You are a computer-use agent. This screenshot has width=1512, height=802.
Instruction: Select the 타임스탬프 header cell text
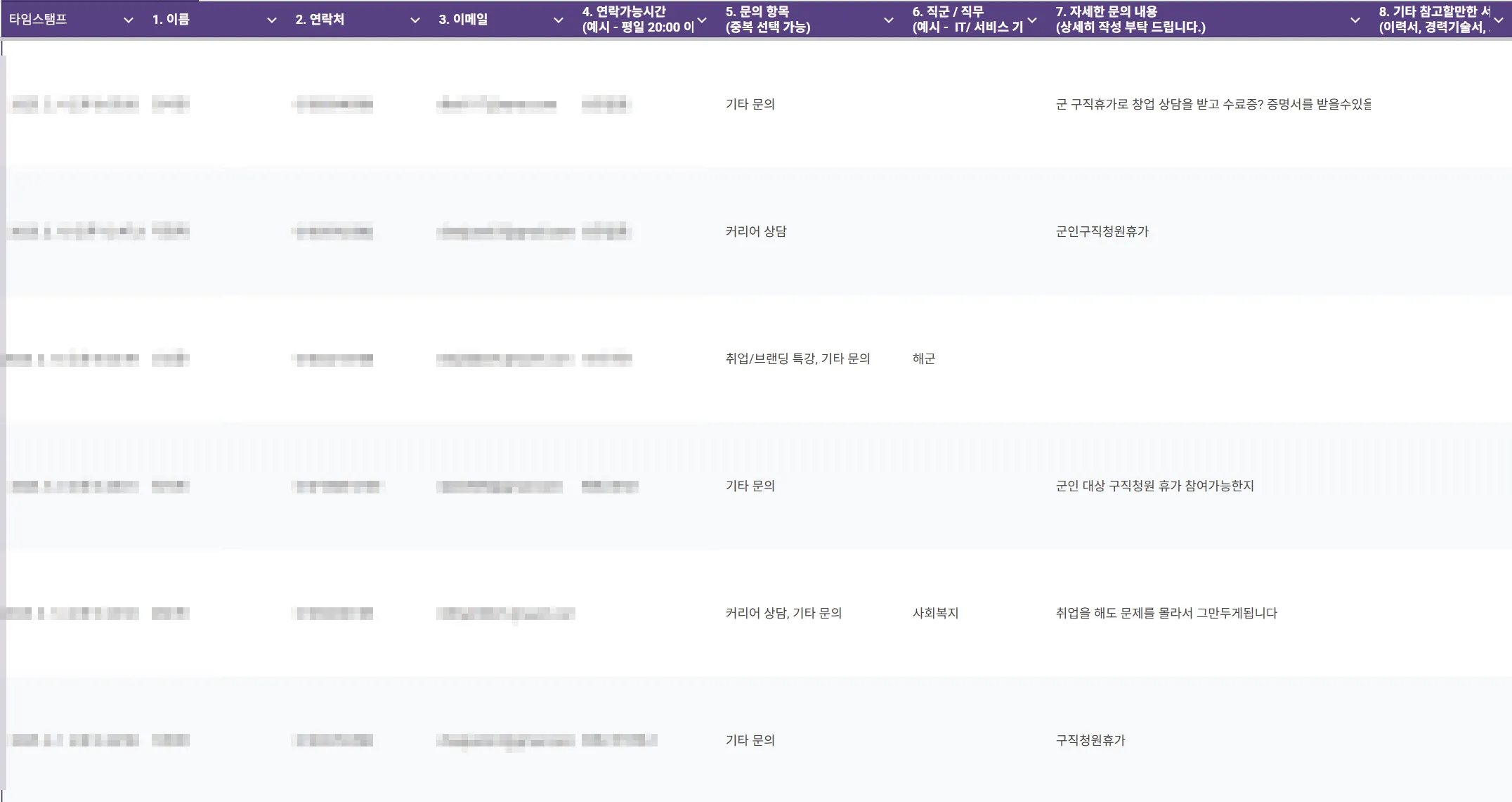click(38, 20)
